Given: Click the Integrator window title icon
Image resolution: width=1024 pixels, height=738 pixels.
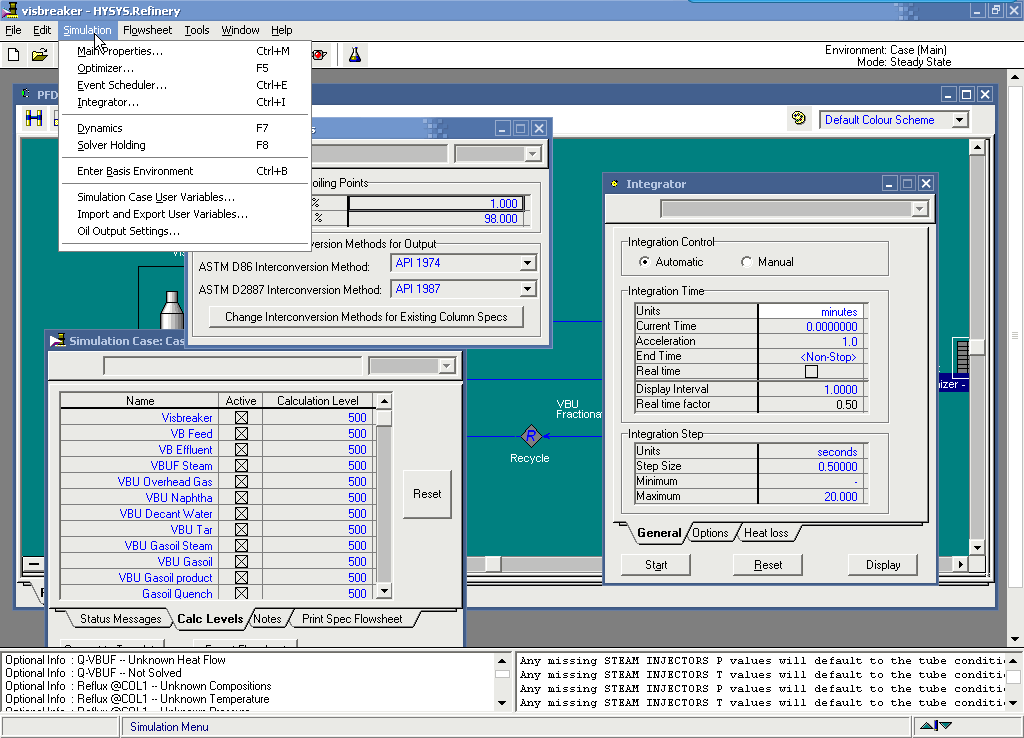Looking at the screenshot, I should coord(615,184).
